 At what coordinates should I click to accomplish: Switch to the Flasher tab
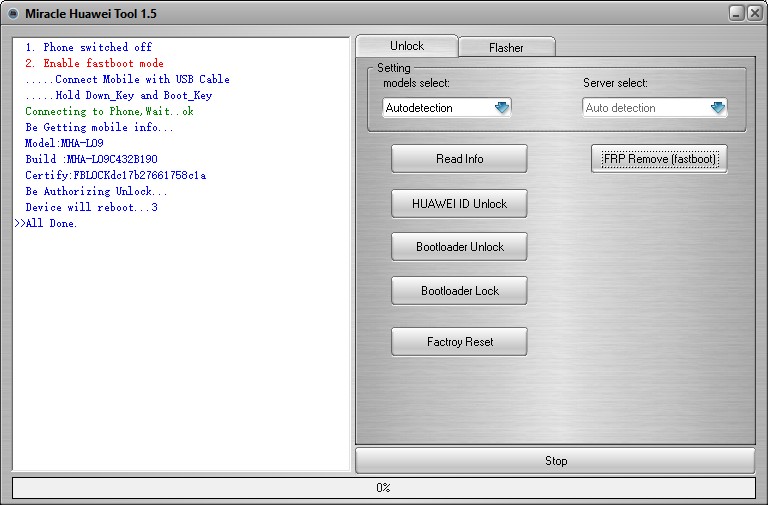coord(506,48)
